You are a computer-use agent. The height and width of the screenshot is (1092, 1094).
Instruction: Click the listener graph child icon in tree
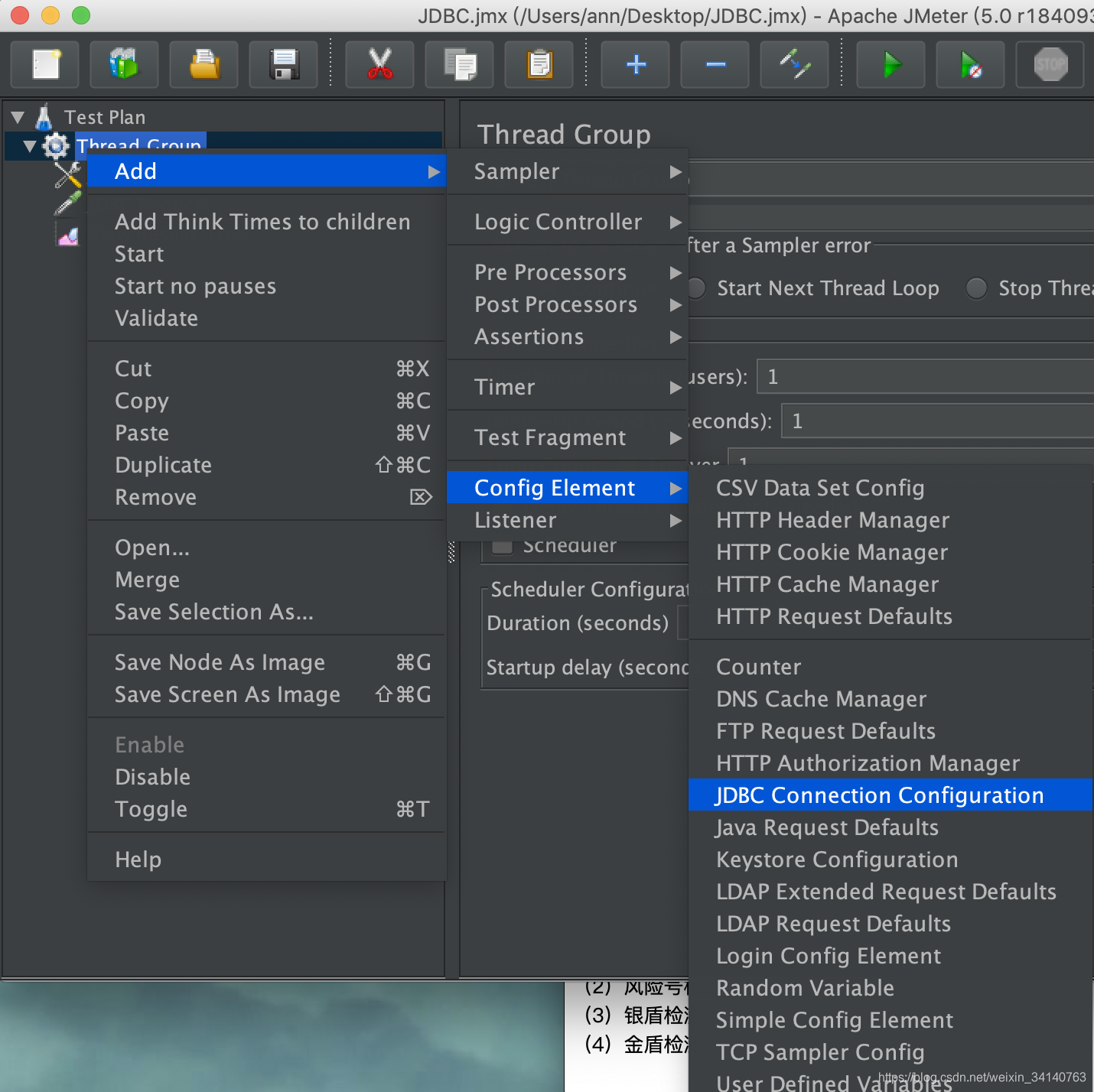(x=68, y=236)
